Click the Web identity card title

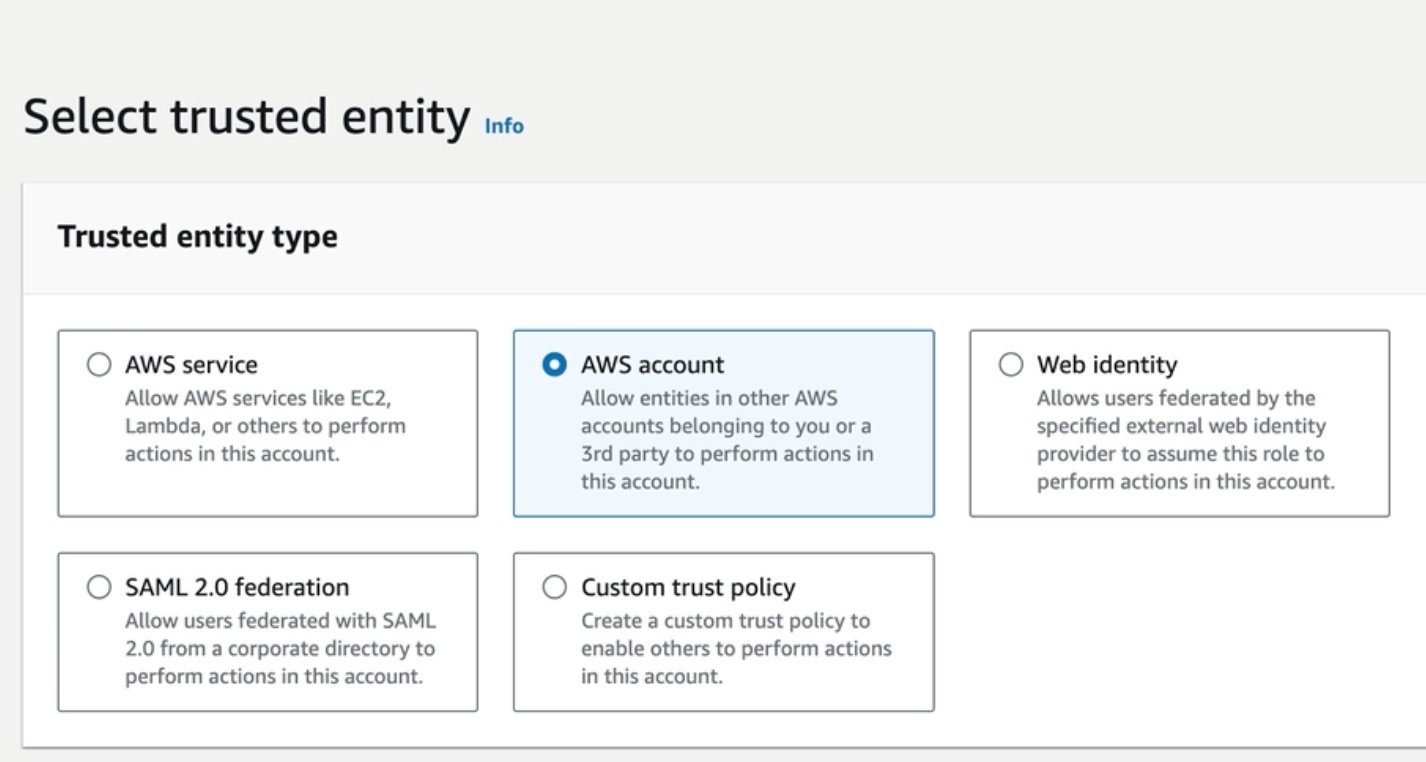(x=1107, y=365)
